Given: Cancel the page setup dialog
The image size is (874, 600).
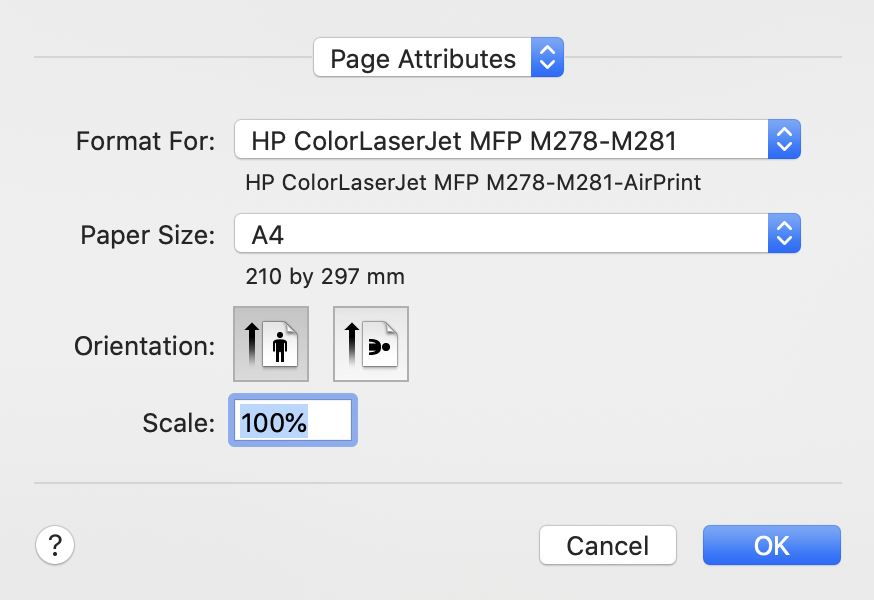Looking at the screenshot, I should click(608, 545).
